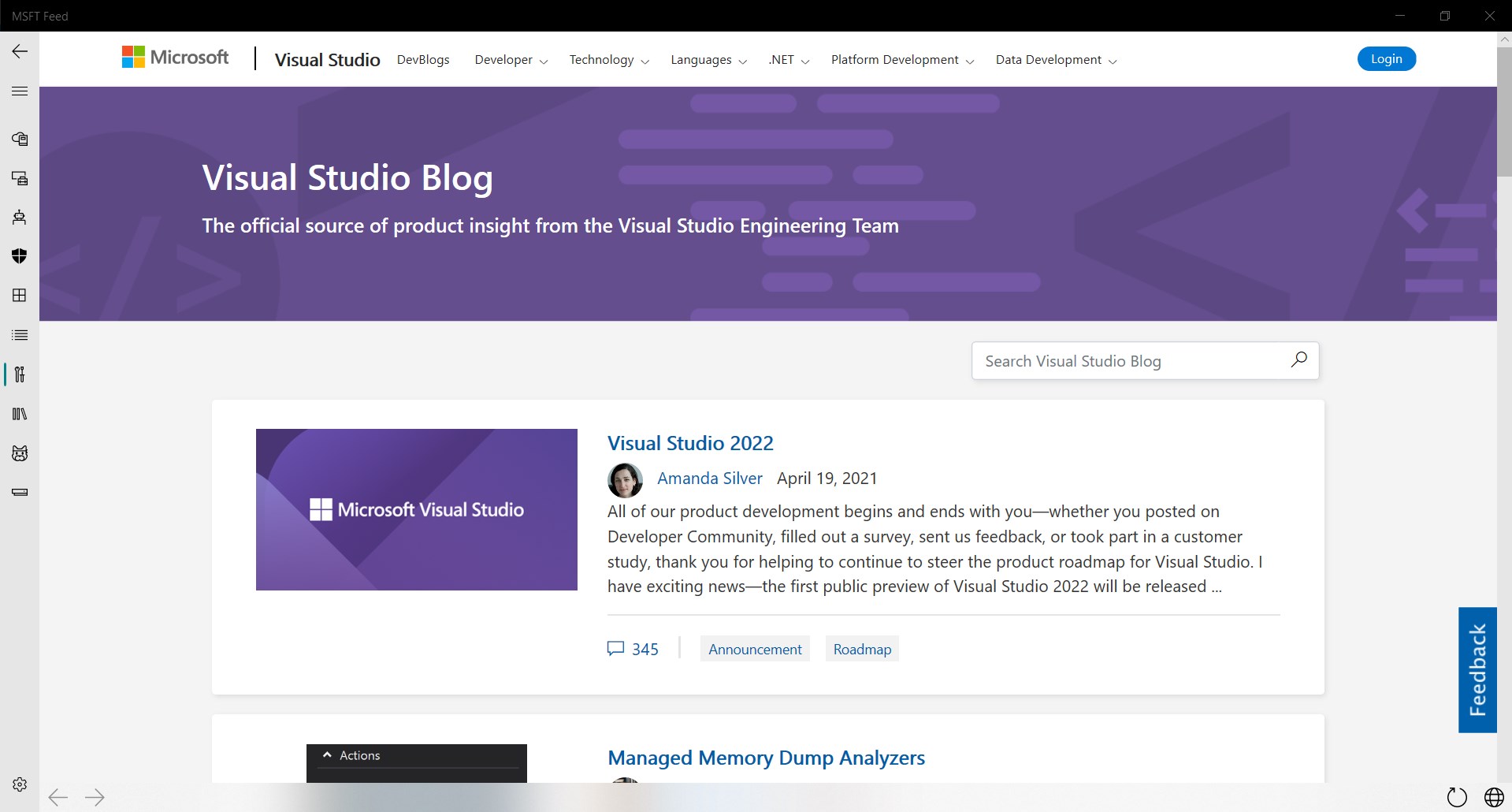Screen dimensions: 1512x812
Task: Go back using the bottom navigation arrow
Action: click(x=58, y=798)
